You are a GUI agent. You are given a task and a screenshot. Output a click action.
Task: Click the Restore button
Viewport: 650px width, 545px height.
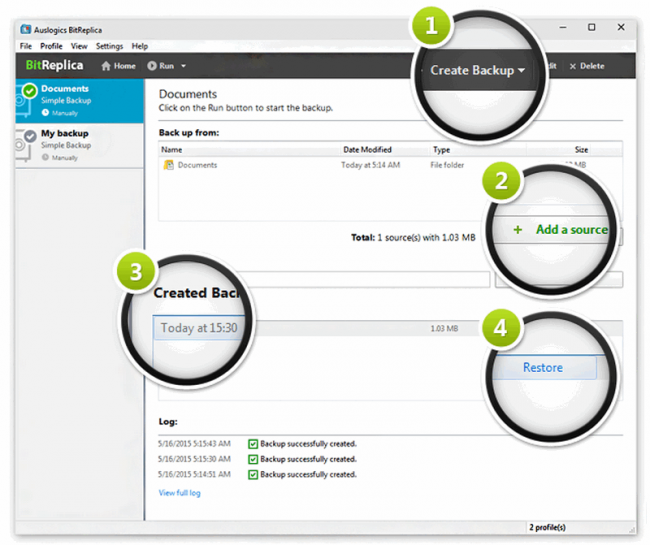point(543,367)
